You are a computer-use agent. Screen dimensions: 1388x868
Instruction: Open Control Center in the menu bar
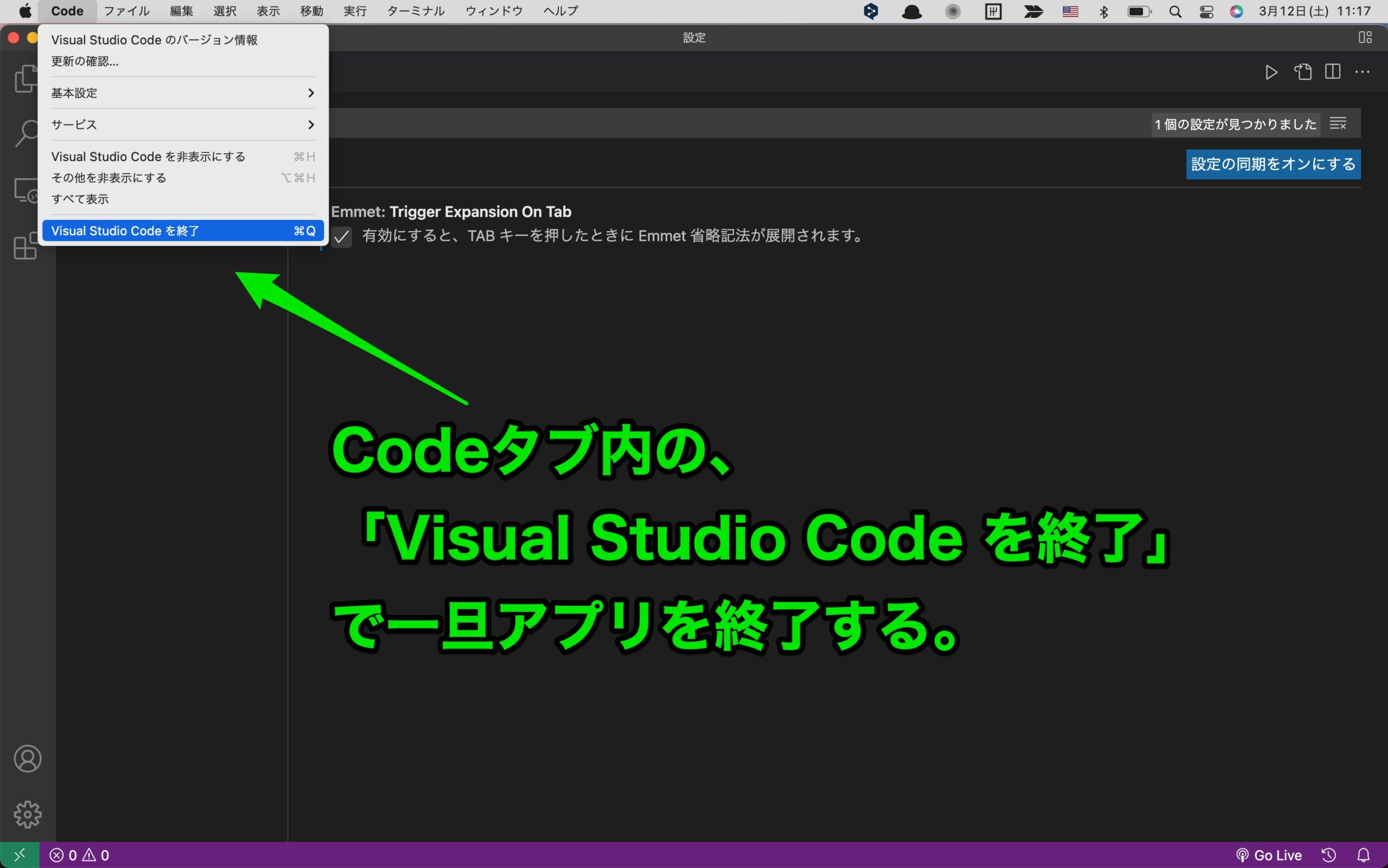coord(1206,11)
